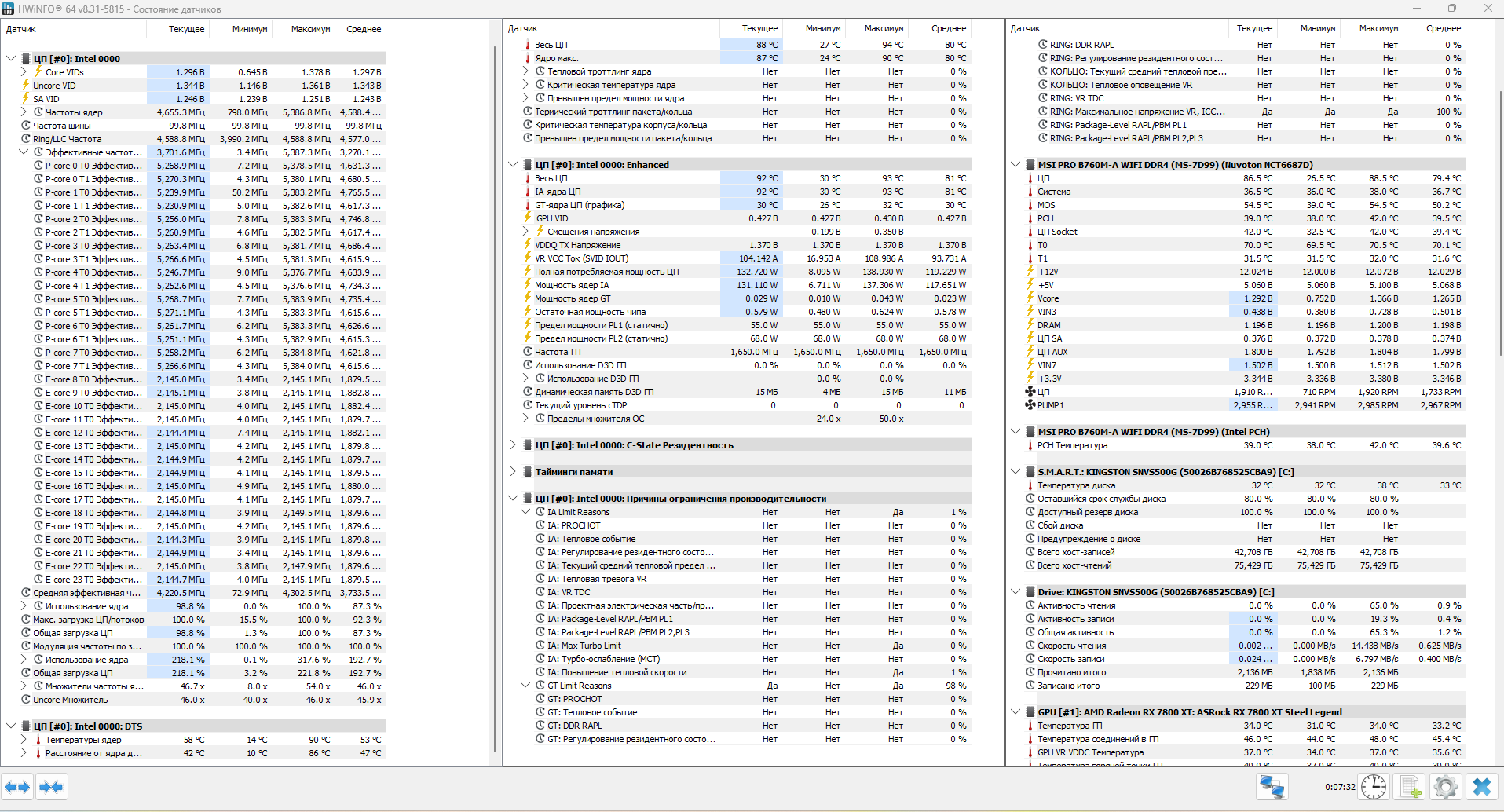Viewport: 1504px width, 812px height.
Task: Collapse the GPU [#1]: AMD Radeon RX 7800 XT group
Action: pos(1015,712)
